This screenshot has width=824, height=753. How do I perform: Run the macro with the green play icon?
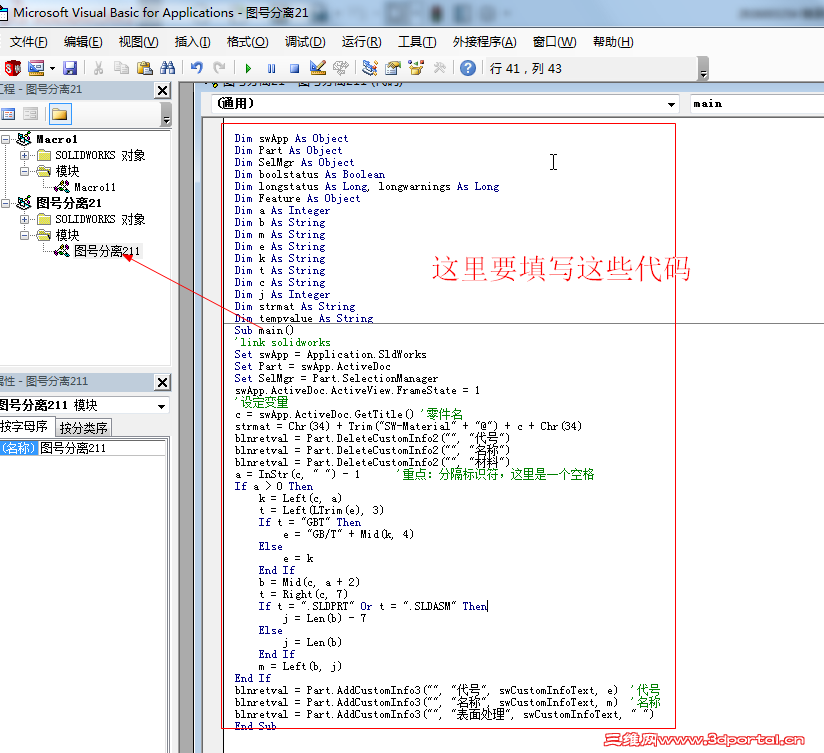coord(249,68)
